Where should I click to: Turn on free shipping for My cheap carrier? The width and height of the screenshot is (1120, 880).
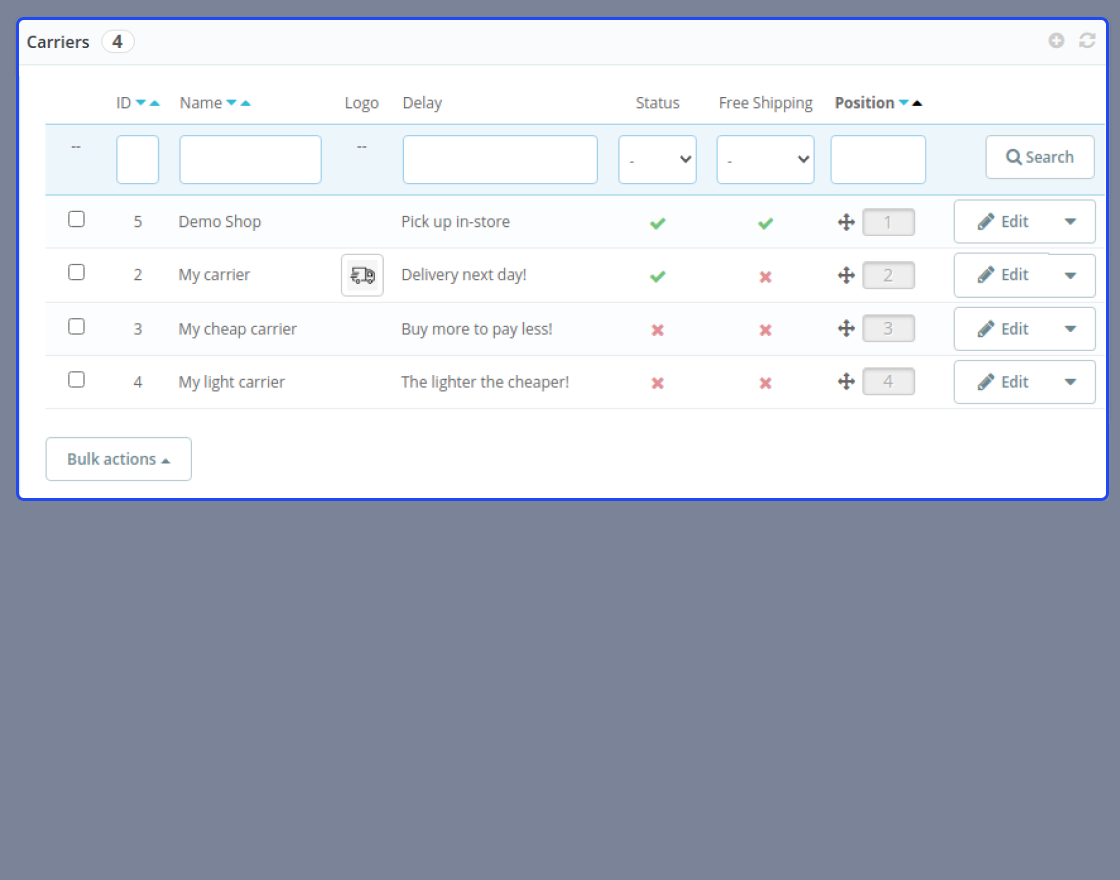[766, 330]
